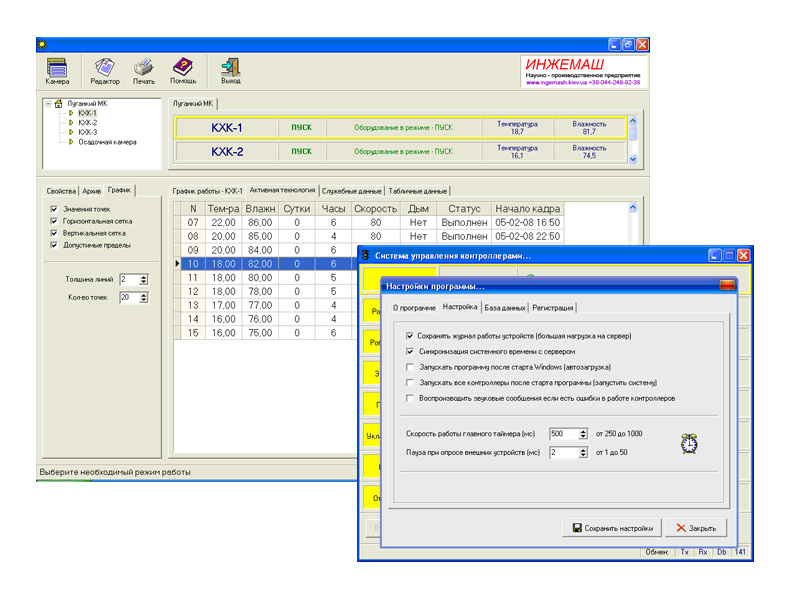Click the alarm clock icon in settings
The image size is (800, 600).
tap(688, 443)
